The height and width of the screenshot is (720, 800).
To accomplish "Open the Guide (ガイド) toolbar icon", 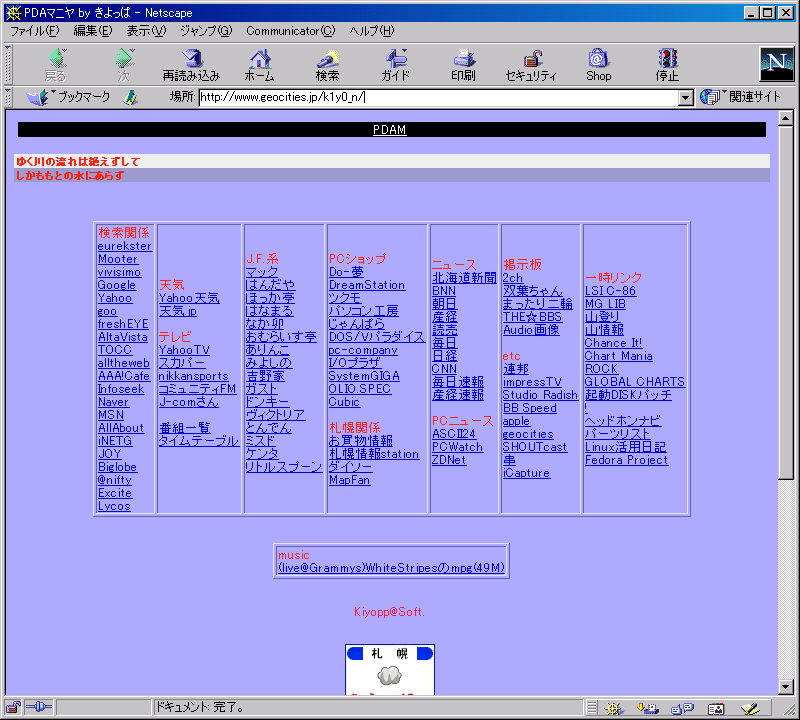I will pos(395,64).
